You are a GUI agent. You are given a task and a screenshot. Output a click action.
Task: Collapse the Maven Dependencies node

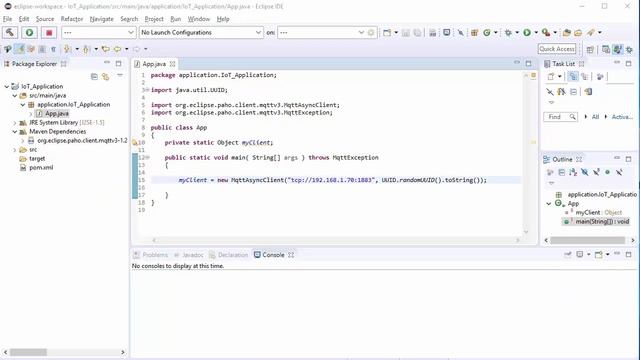[x=15, y=131]
